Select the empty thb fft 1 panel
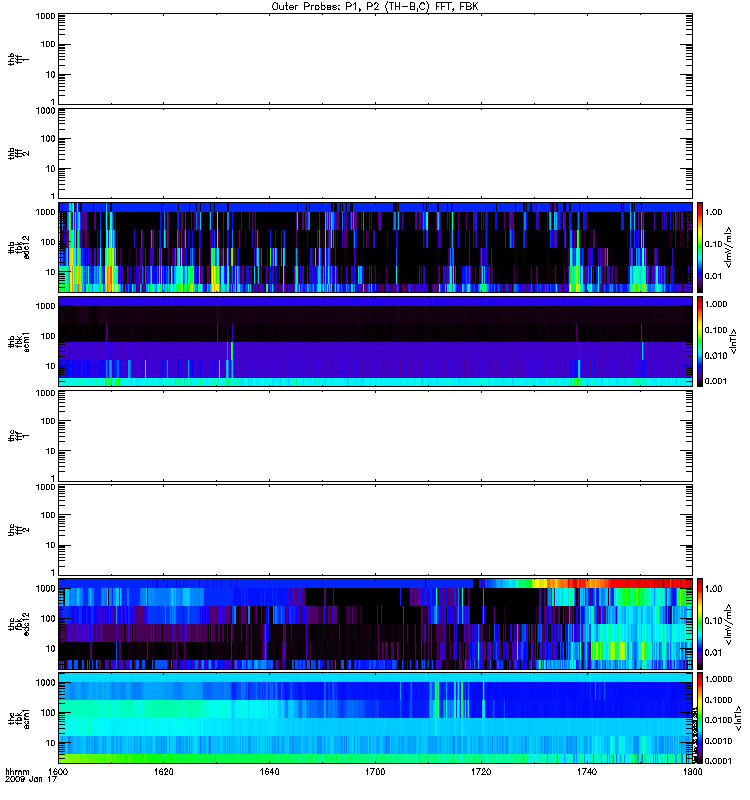This screenshot has height=800, width=750. [375, 59]
